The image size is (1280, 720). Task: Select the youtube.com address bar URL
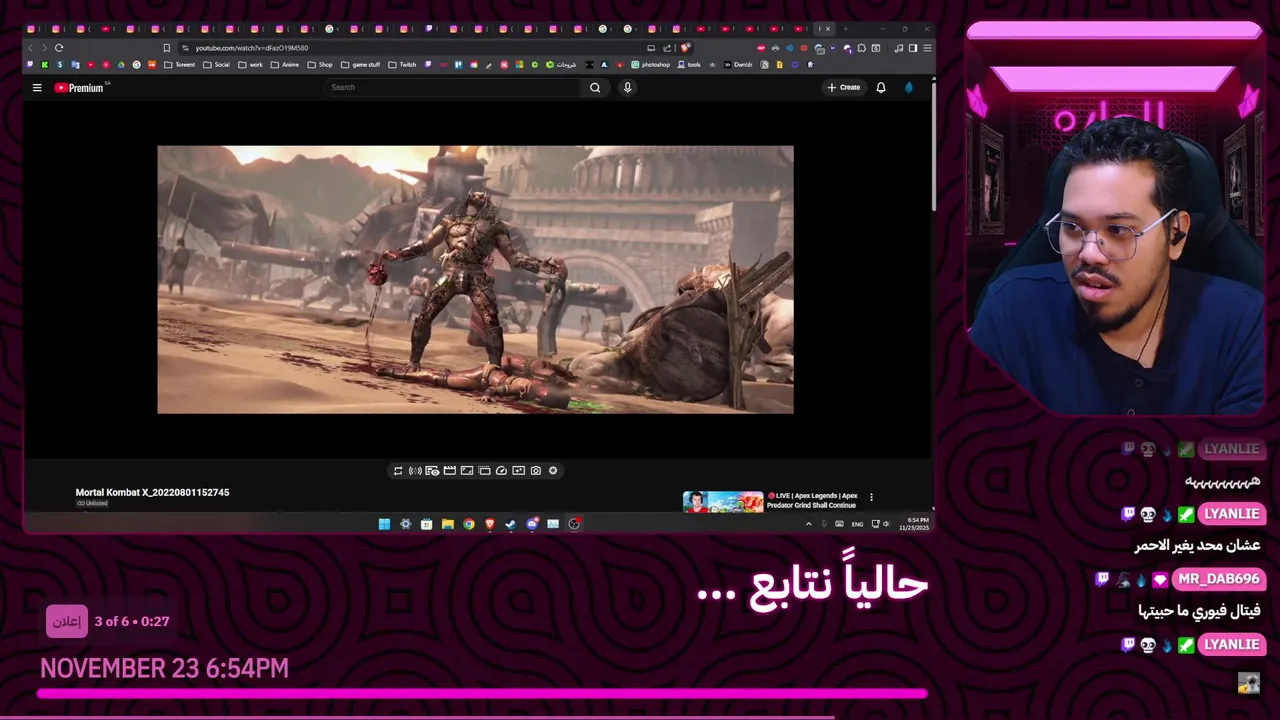click(252, 48)
